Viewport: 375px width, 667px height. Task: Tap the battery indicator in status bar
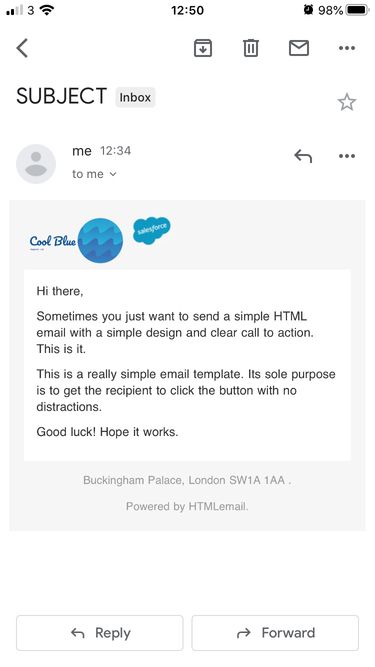click(x=357, y=10)
